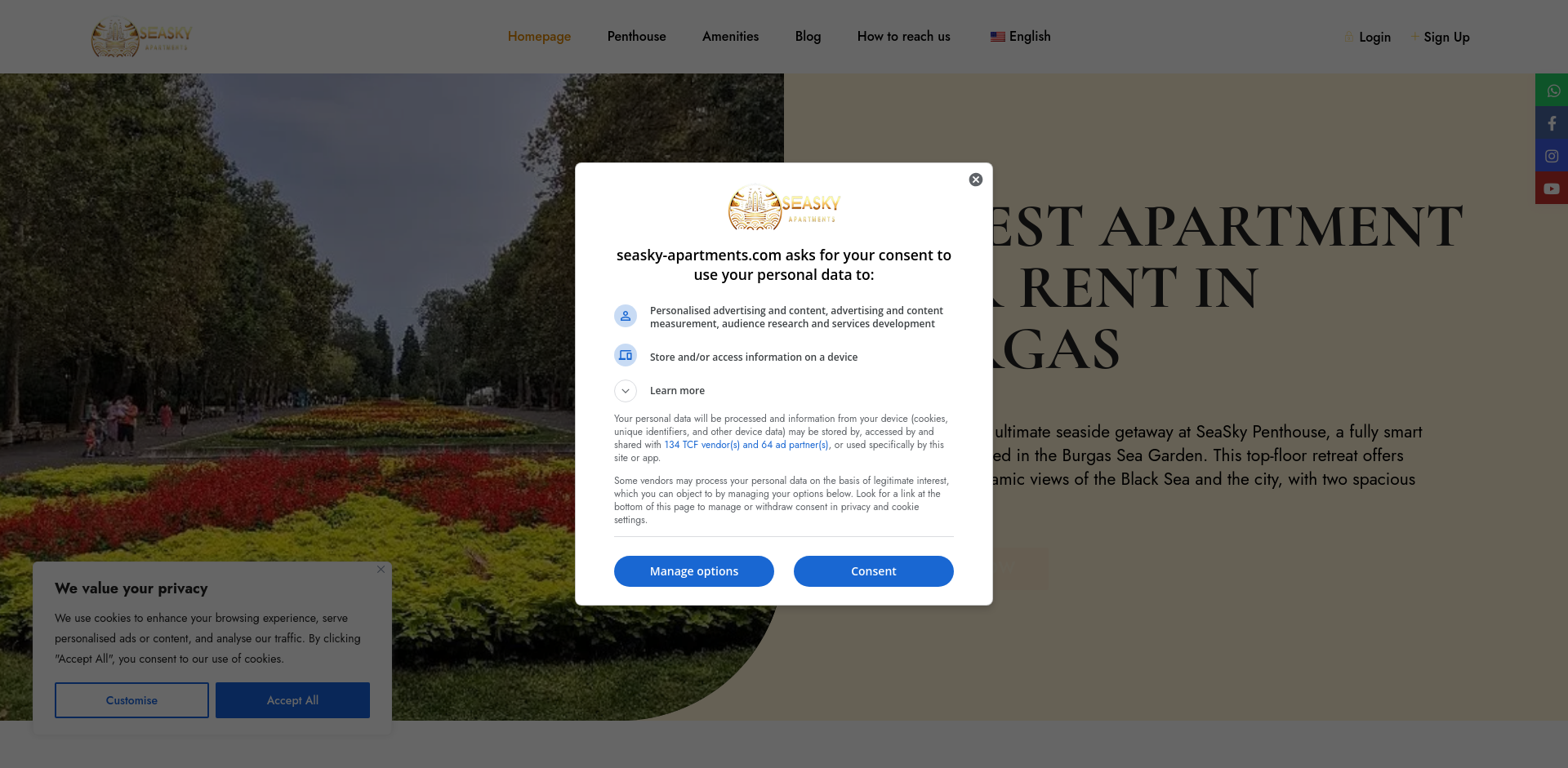Click Accept All cookies button

point(292,700)
